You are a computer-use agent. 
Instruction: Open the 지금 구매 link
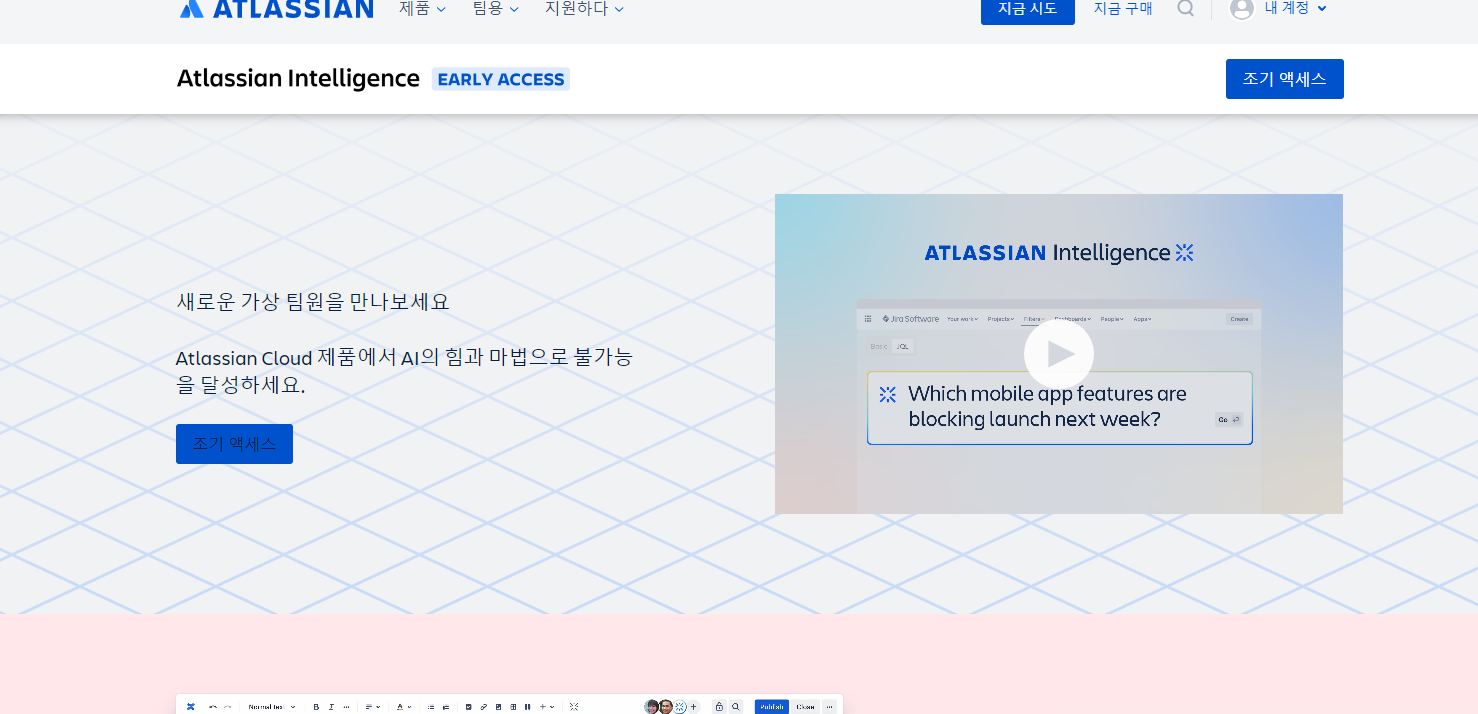tap(1123, 8)
